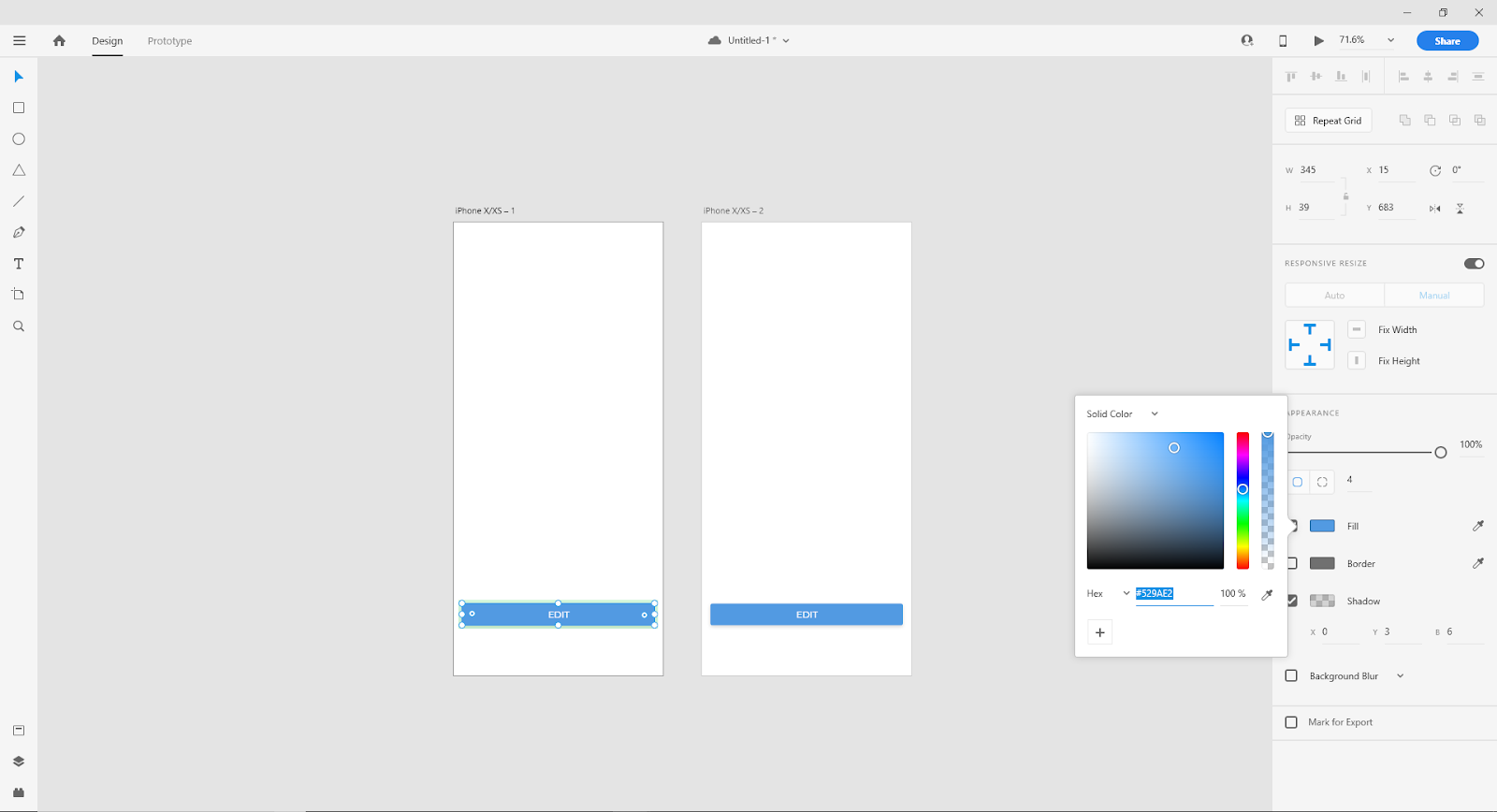Open the Plugins panel icon
Screen dimensions: 1497x812
click(19, 792)
